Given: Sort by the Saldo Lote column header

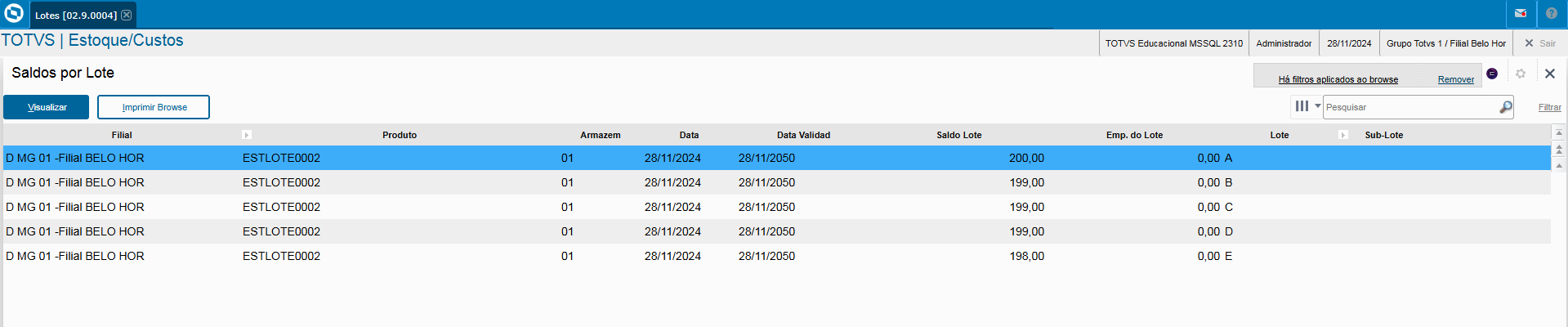Looking at the screenshot, I should click(x=958, y=135).
